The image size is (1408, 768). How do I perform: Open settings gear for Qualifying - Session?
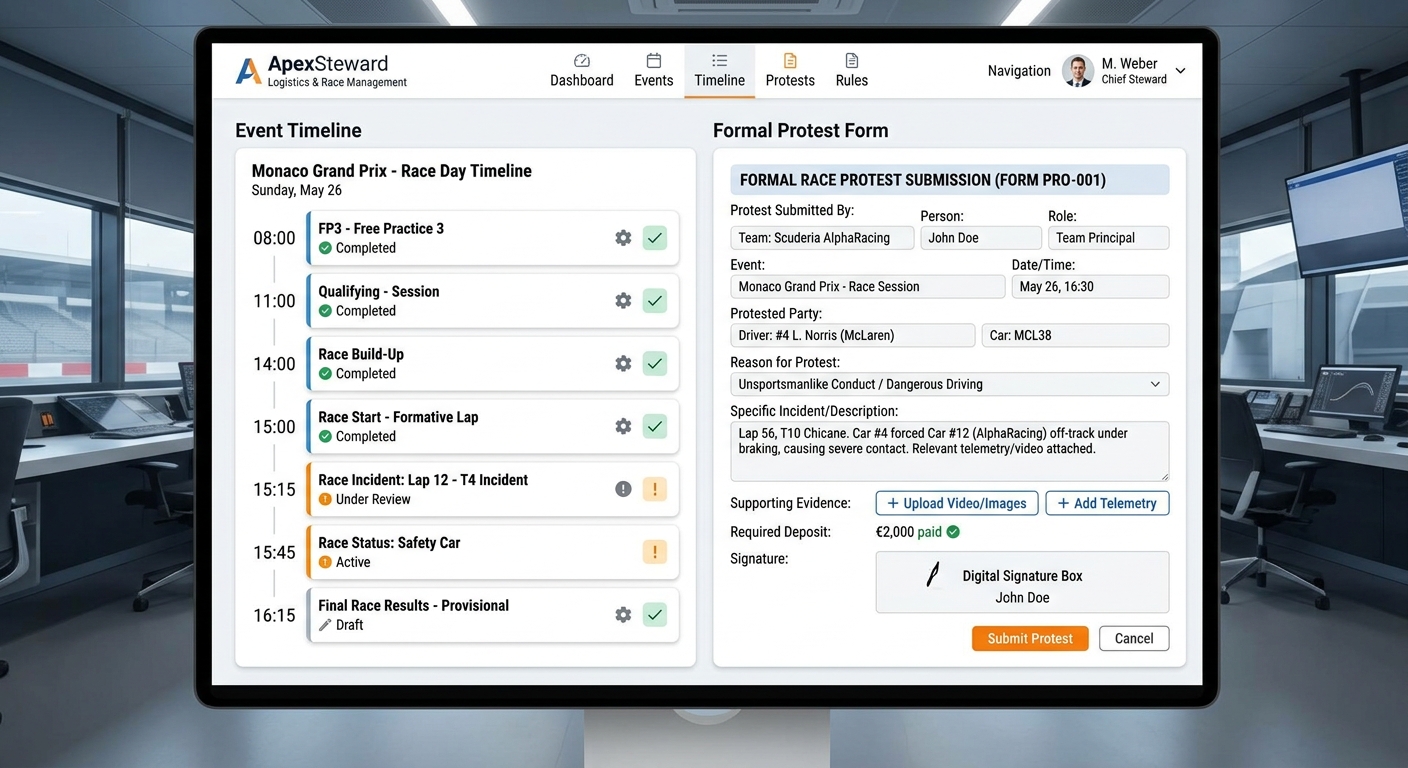pyautogui.click(x=623, y=301)
